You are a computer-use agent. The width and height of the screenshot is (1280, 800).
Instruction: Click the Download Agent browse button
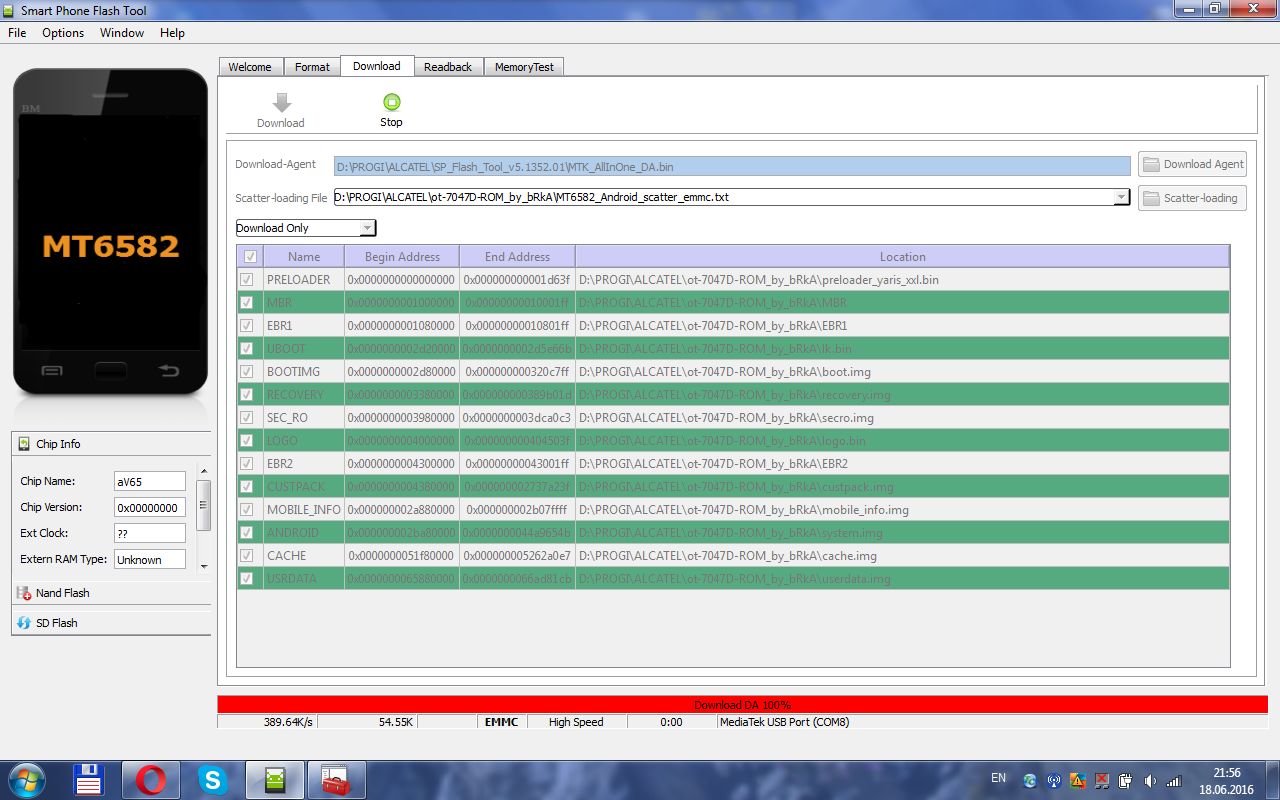[x=1192, y=164]
